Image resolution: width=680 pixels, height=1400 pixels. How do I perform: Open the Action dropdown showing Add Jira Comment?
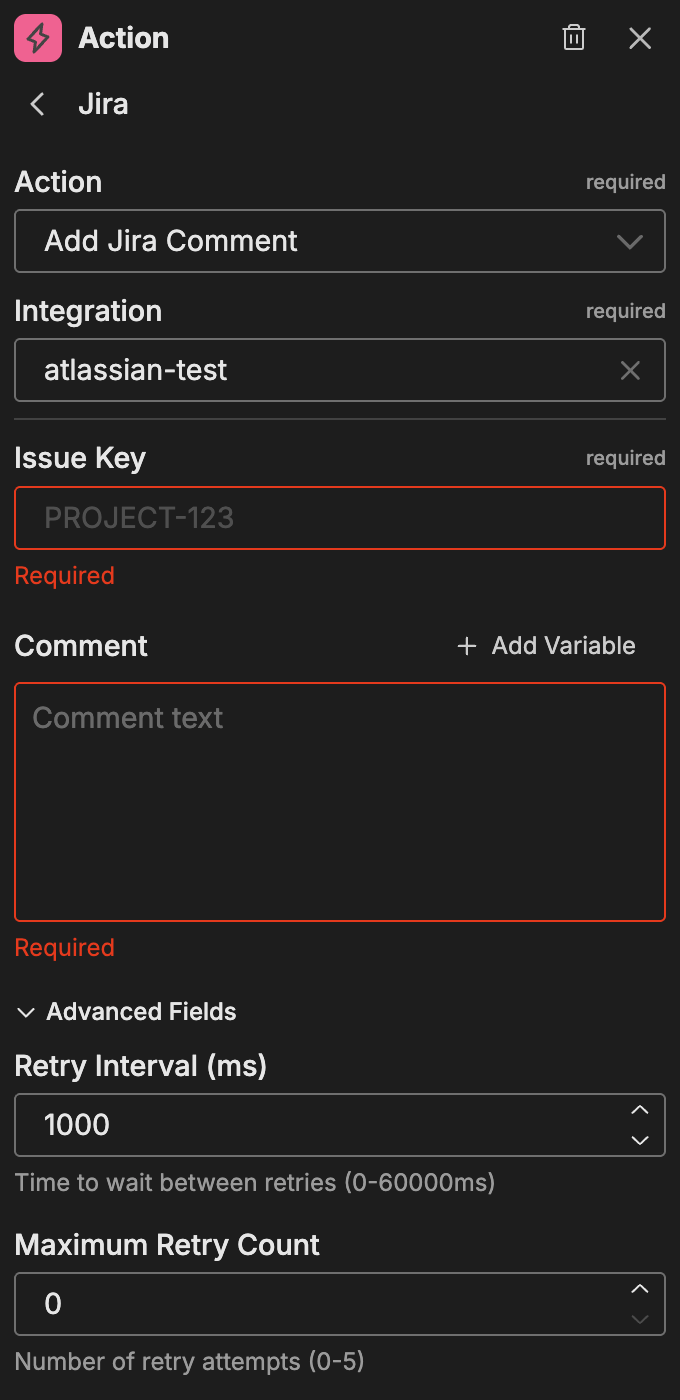click(x=340, y=241)
